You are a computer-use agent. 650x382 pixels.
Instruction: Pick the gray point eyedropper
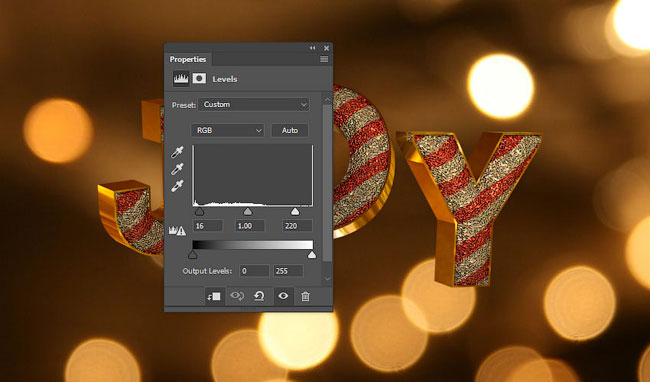(x=177, y=169)
